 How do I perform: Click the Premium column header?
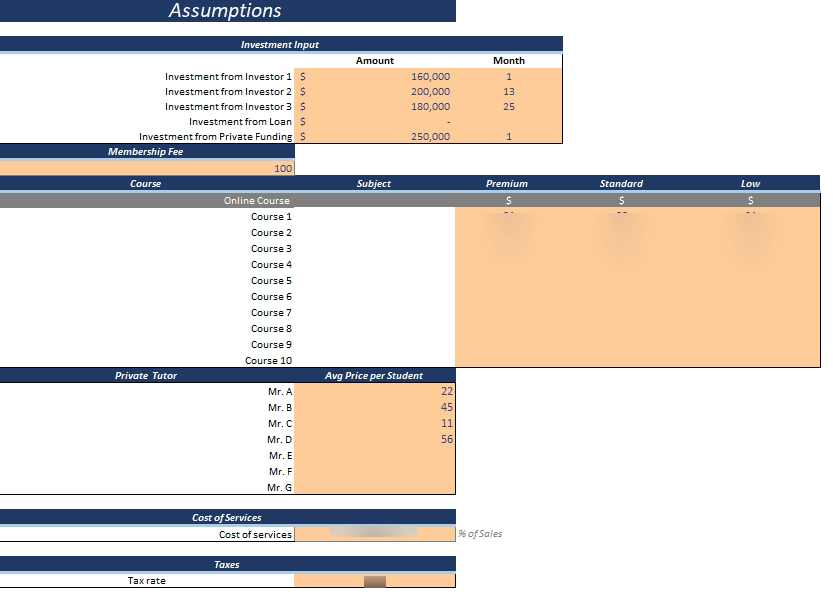tap(507, 184)
